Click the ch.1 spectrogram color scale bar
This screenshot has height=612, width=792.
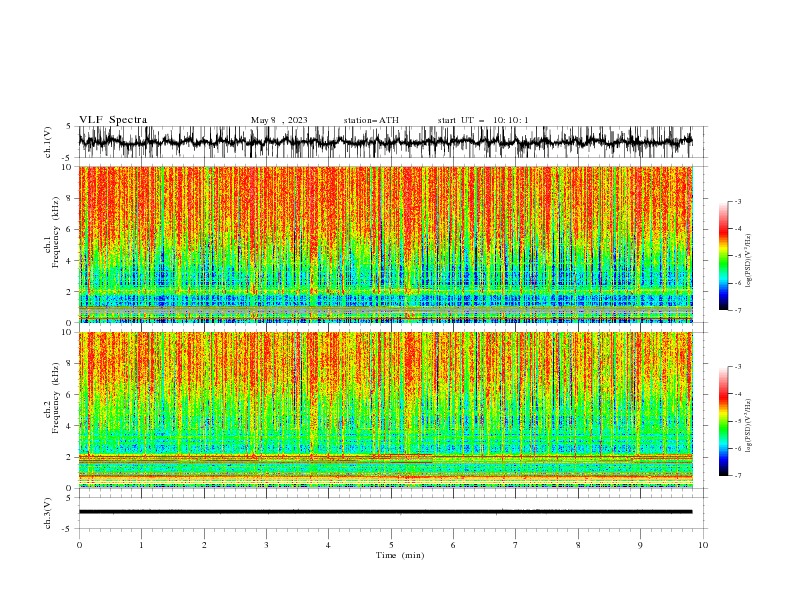(723, 256)
